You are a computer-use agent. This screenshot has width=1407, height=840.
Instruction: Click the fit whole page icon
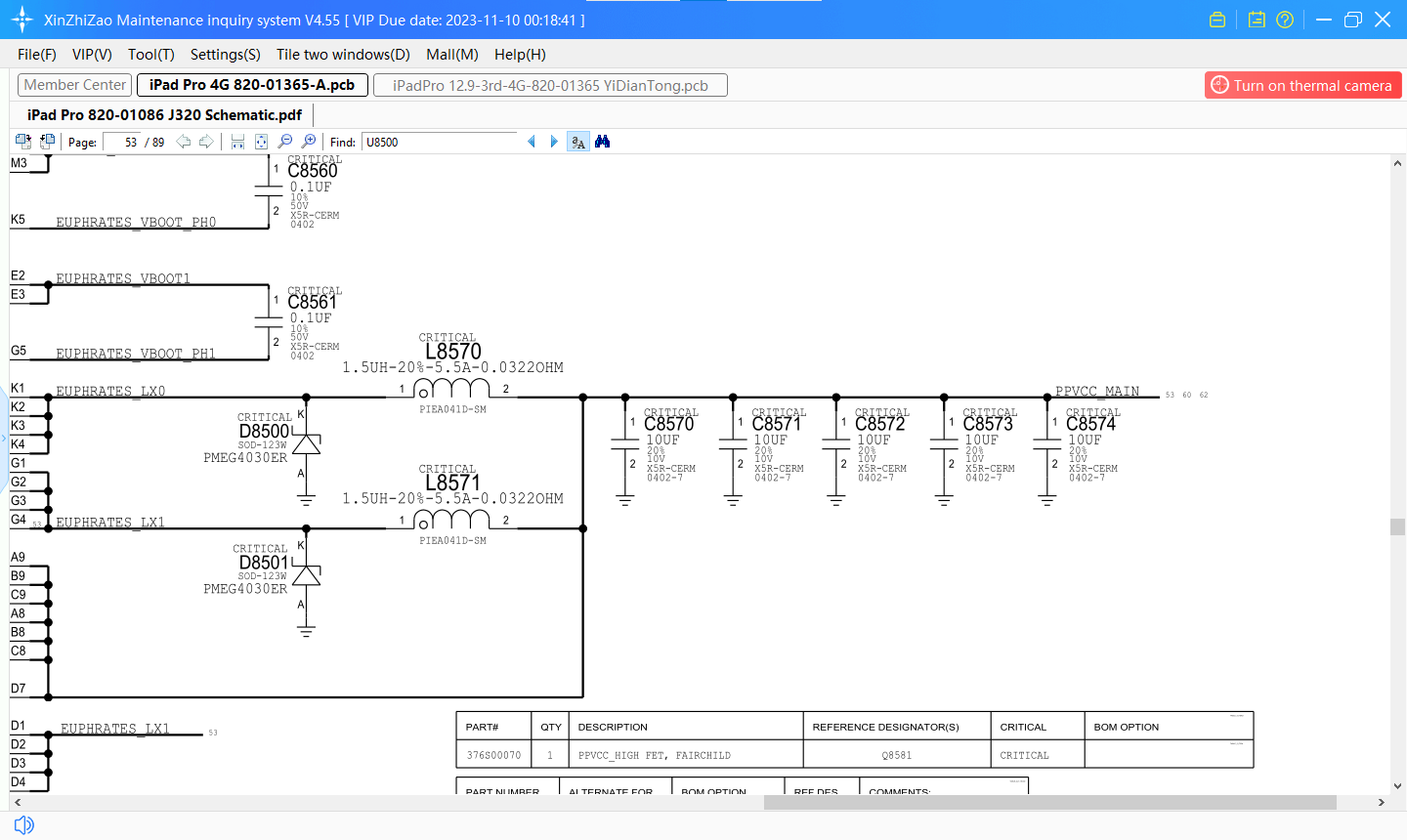(261, 142)
